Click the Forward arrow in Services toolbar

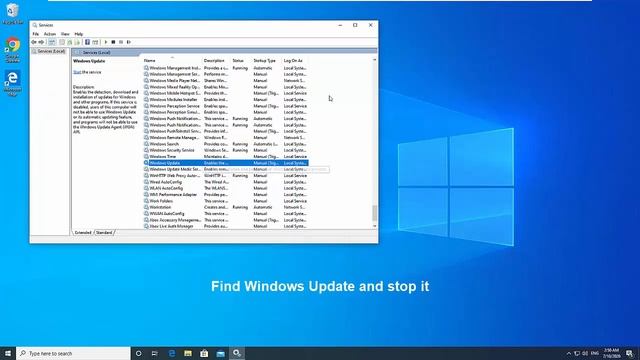41,42
